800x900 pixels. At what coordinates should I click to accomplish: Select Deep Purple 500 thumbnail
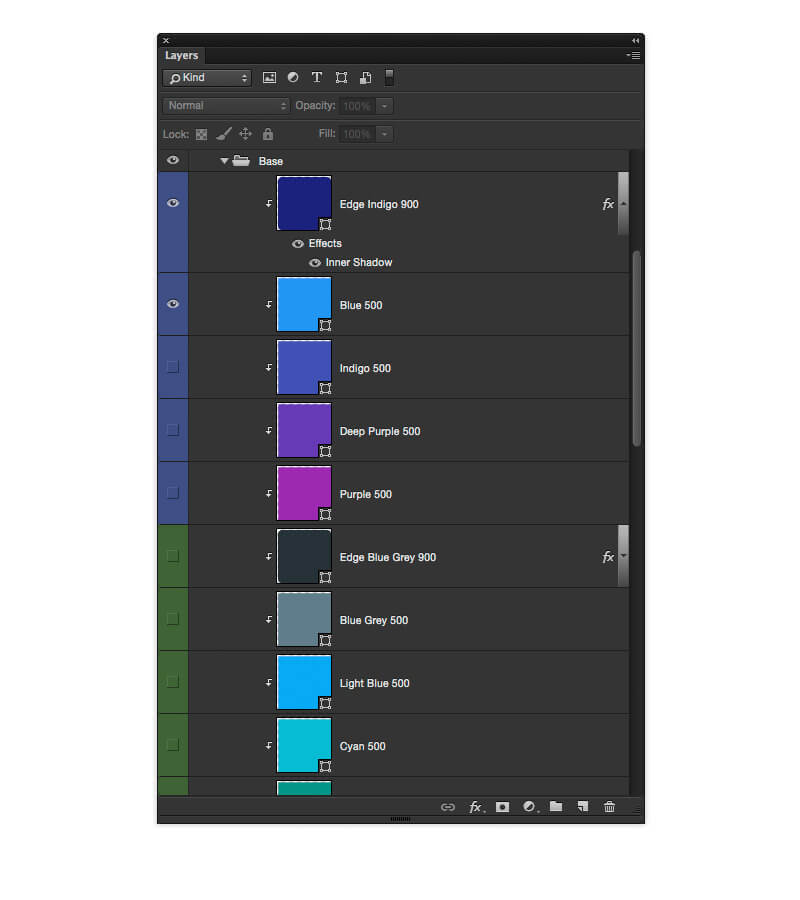[304, 430]
